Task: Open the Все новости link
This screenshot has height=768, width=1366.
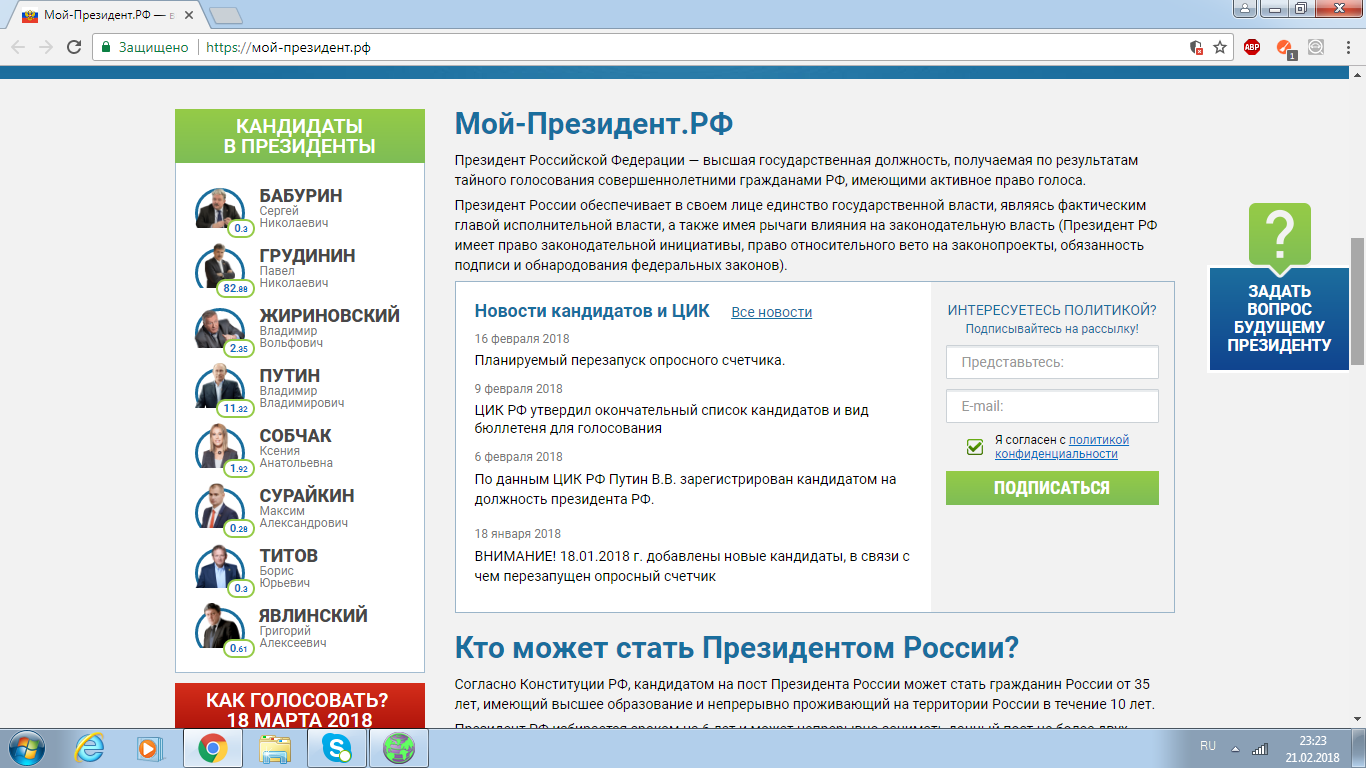Action: click(771, 312)
